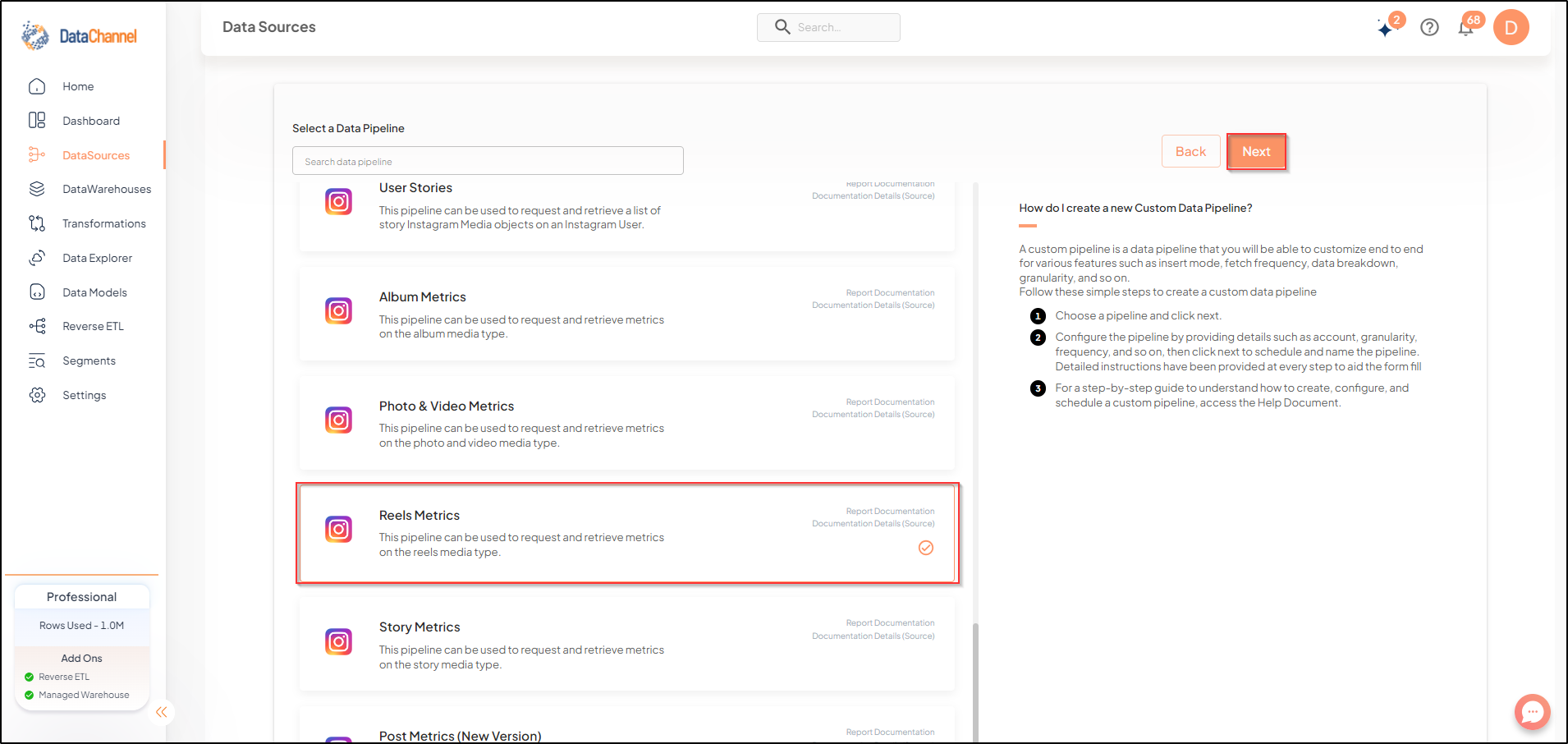Image resolution: width=1568 pixels, height=744 pixels.
Task: Open Home from the sidebar
Action: click(78, 86)
